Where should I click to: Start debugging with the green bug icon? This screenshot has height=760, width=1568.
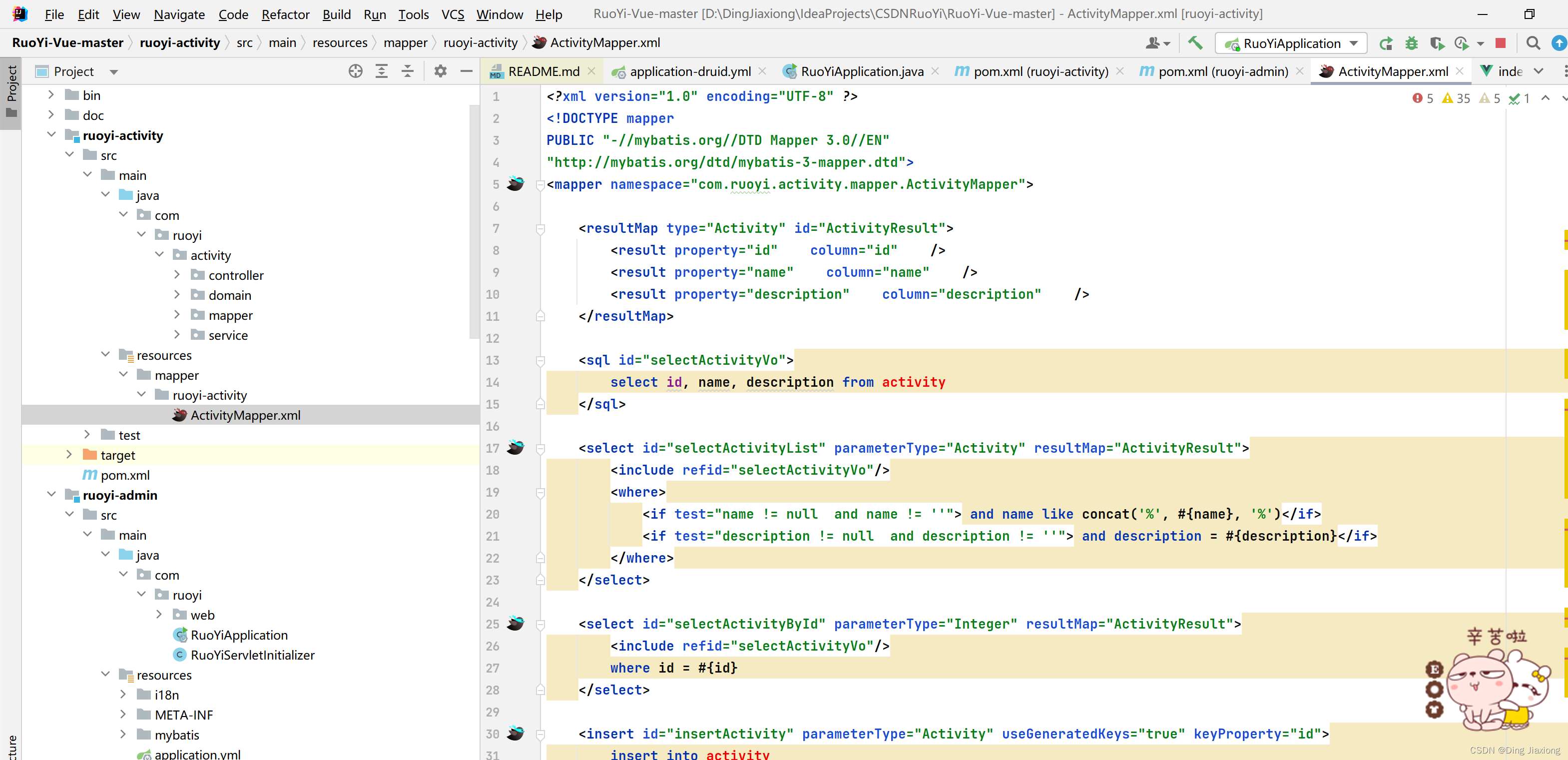click(1412, 43)
